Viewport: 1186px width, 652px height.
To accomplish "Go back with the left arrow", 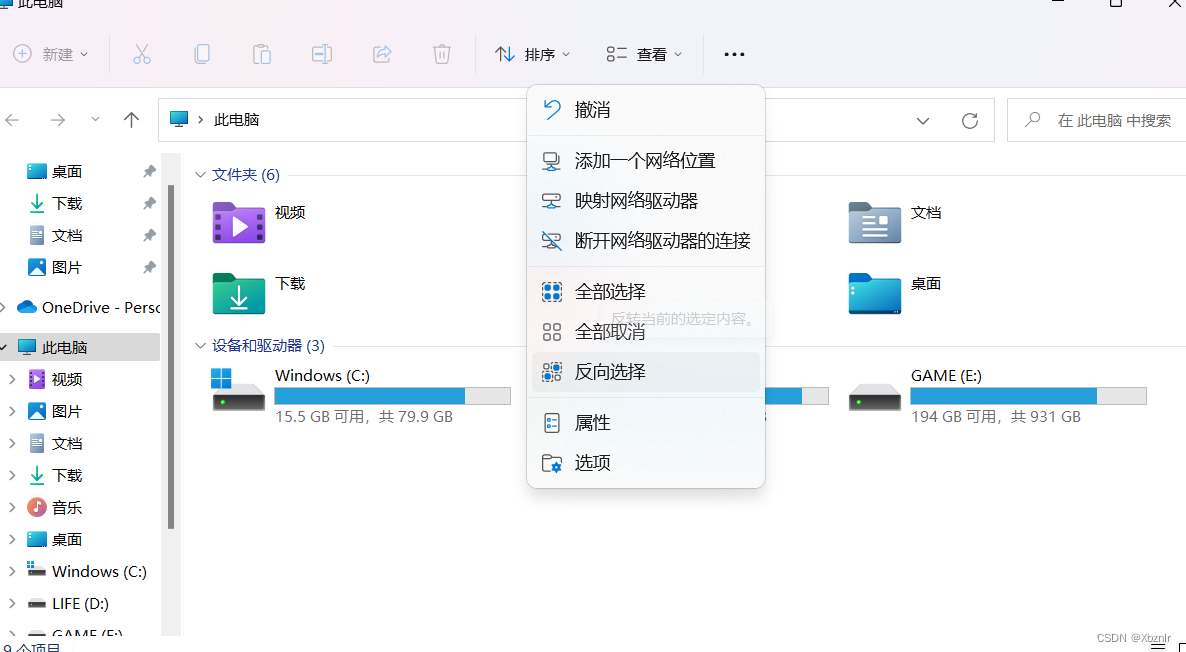I will tap(12, 120).
